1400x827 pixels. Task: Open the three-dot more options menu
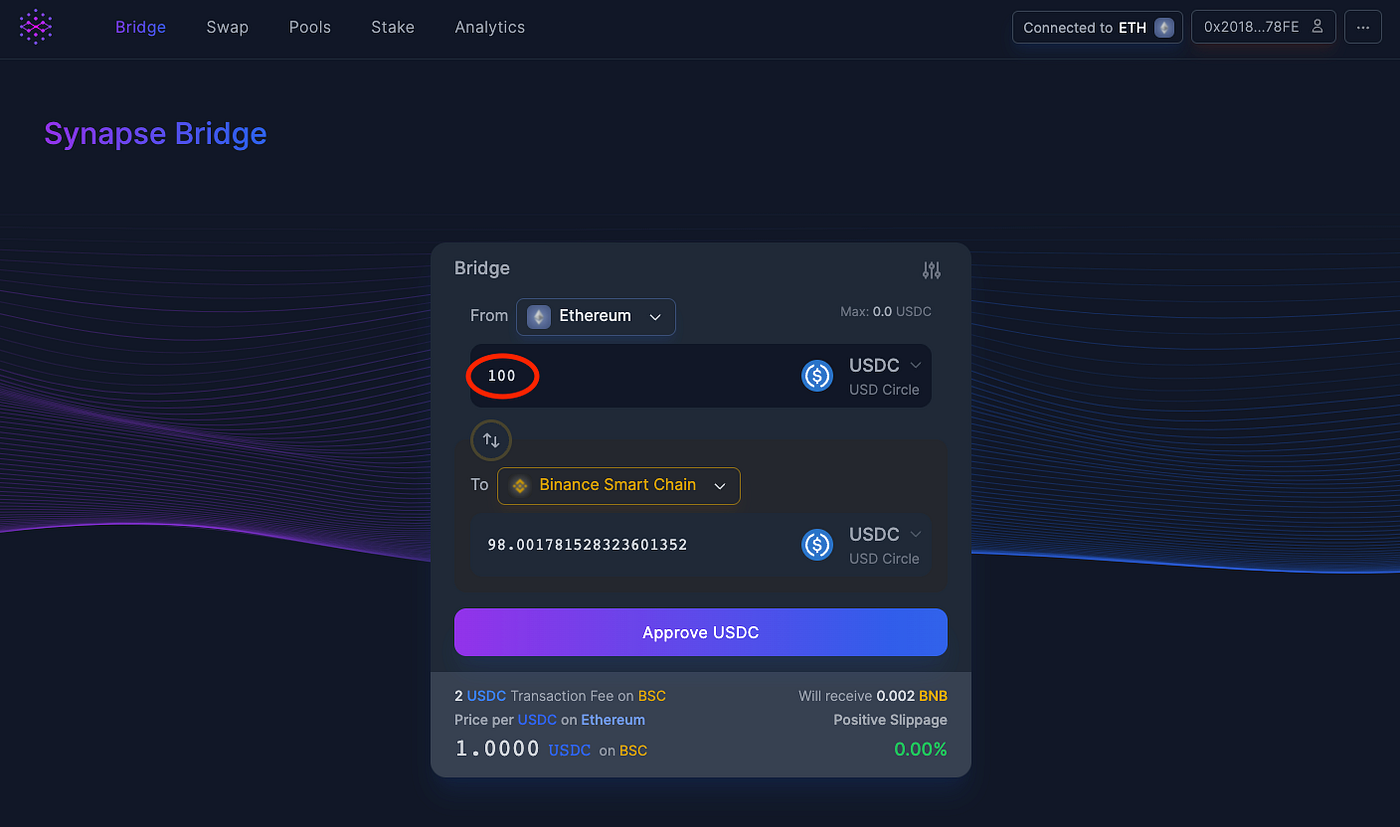[x=1363, y=27]
